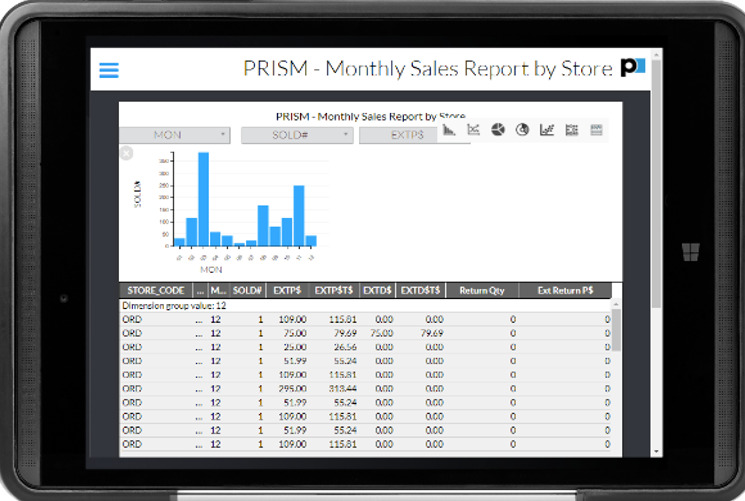745x501 pixels.
Task: Select the bar chart type icon
Action: tap(450, 130)
